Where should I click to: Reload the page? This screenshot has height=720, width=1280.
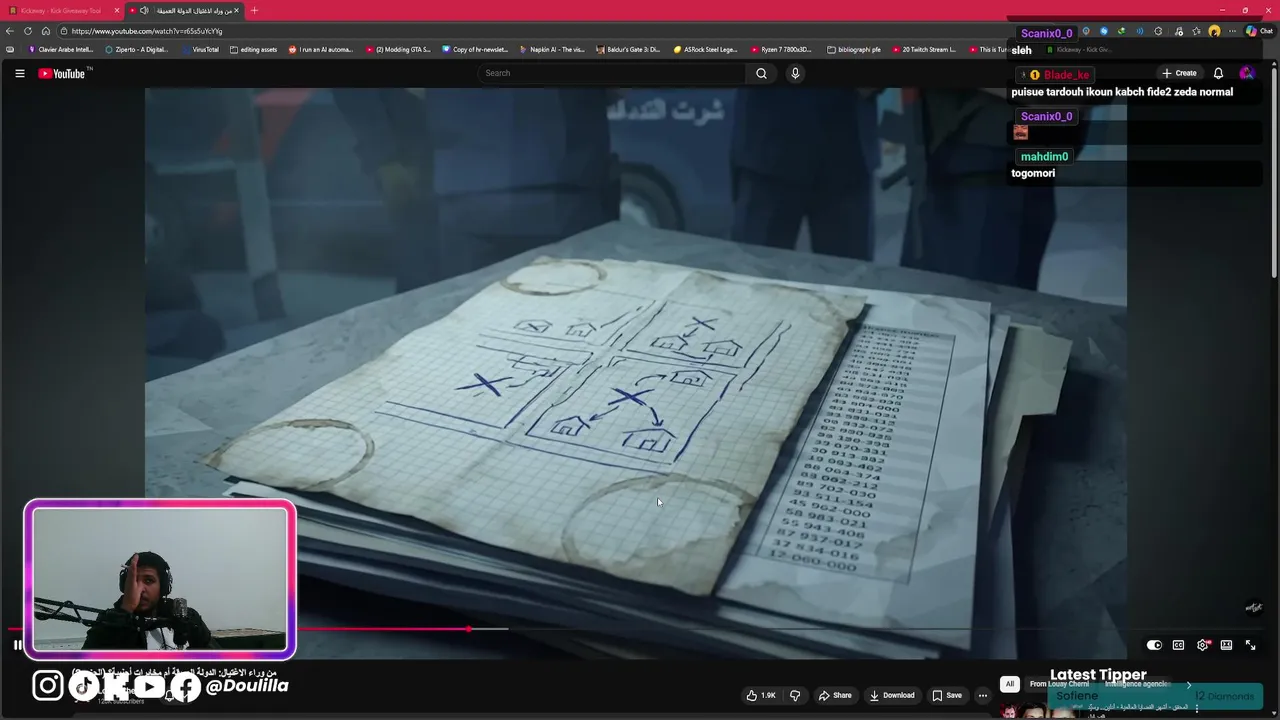click(x=28, y=31)
